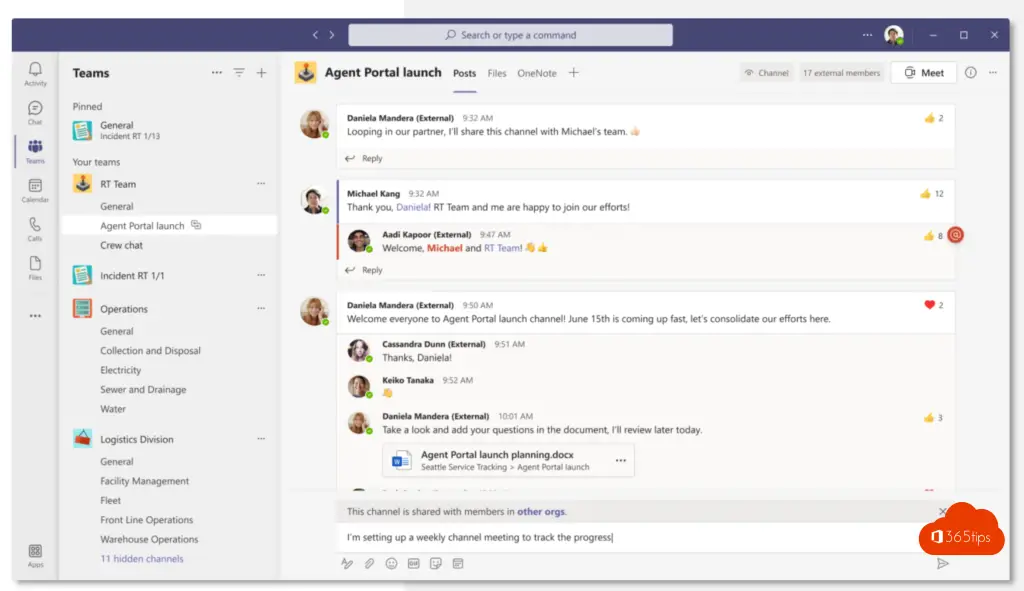The width and height of the screenshot is (1024, 591).
Task: Open the Electricity channel
Action: coord(121,370)
